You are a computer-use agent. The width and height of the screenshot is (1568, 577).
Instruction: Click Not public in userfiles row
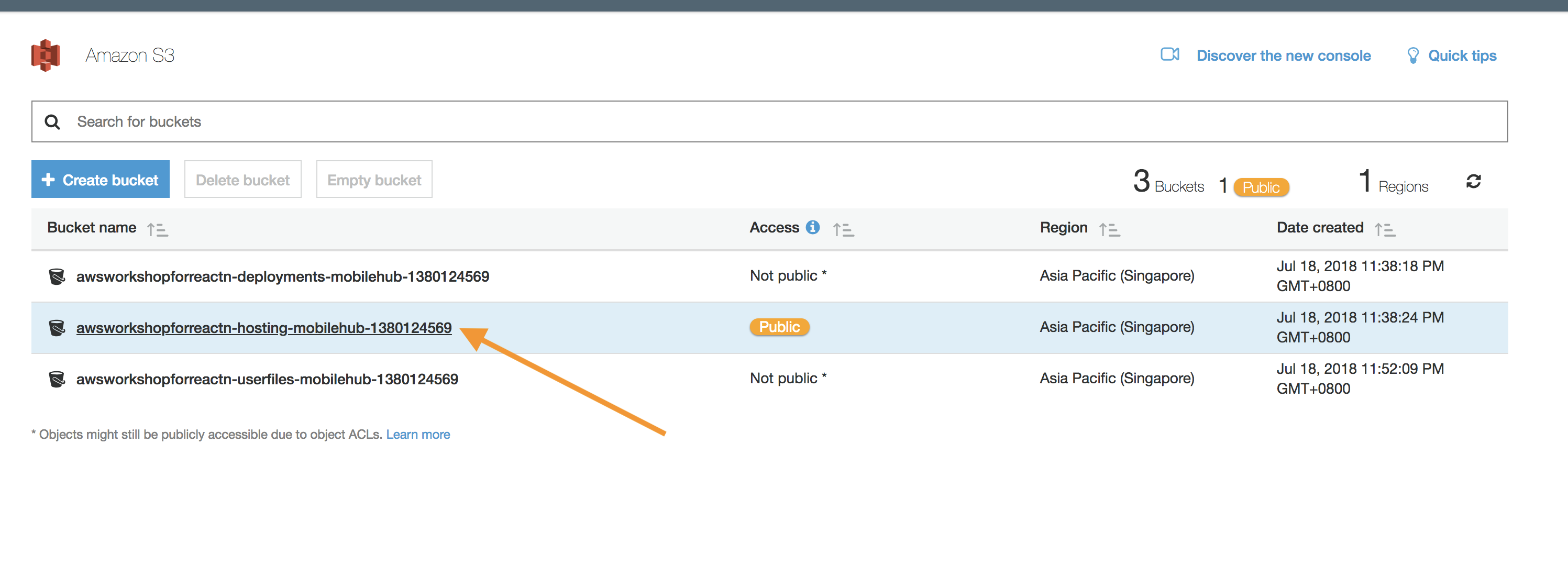pos(788,379)
